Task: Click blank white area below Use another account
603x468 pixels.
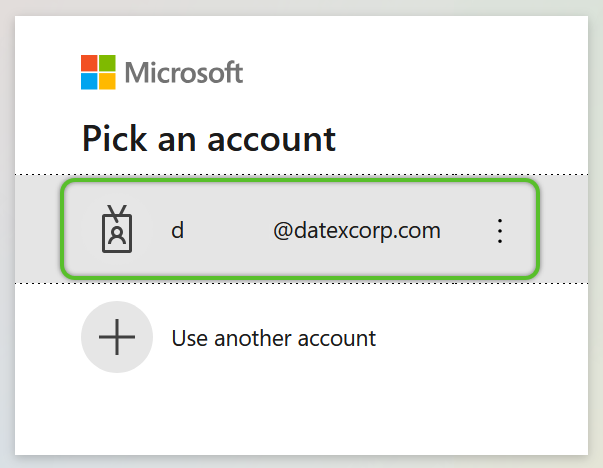Action: [x=302, y=415]
